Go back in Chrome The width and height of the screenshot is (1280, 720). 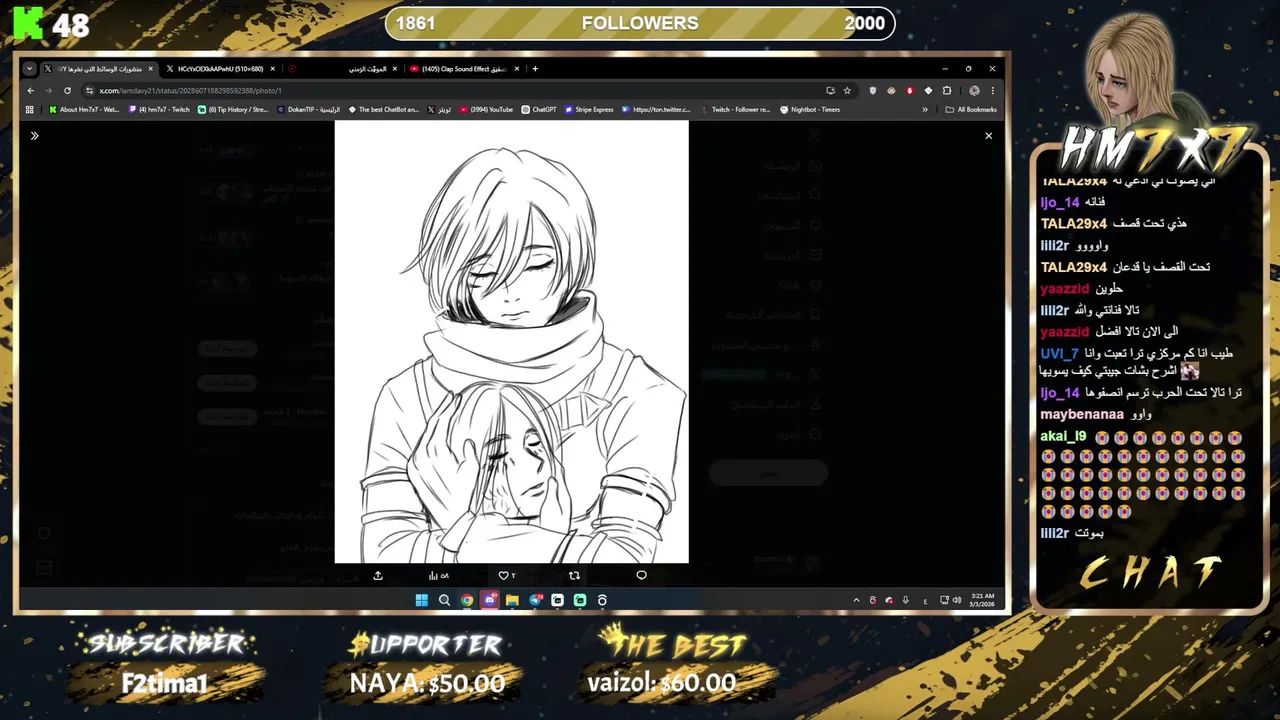click(31, 90)
